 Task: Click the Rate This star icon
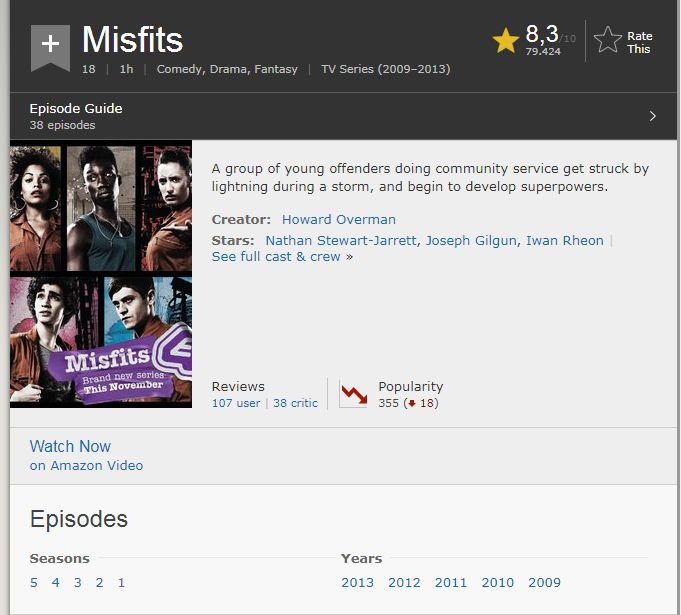coord(607,40)
